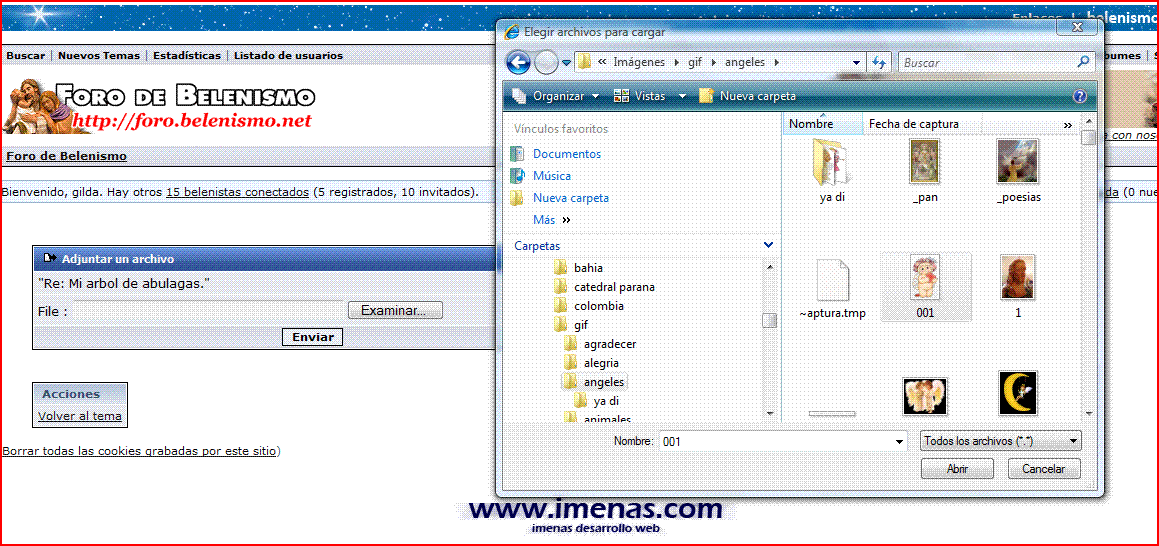
Task: Expand the Vistas dropdown arrow
Action: point(683,96)
